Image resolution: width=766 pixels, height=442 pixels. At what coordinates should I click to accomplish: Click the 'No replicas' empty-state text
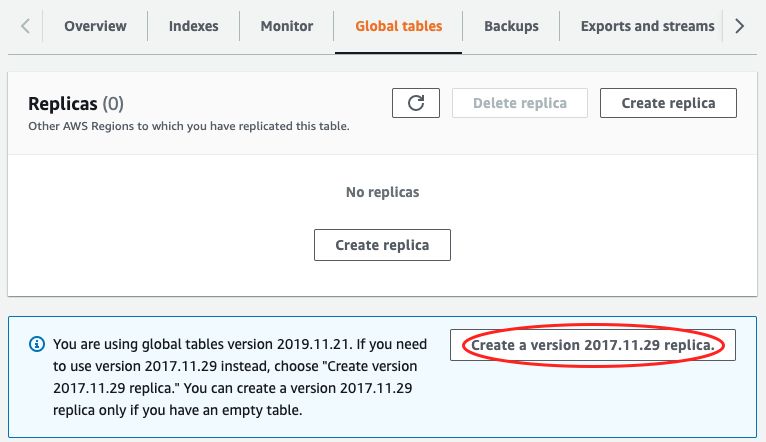[382, 192]
